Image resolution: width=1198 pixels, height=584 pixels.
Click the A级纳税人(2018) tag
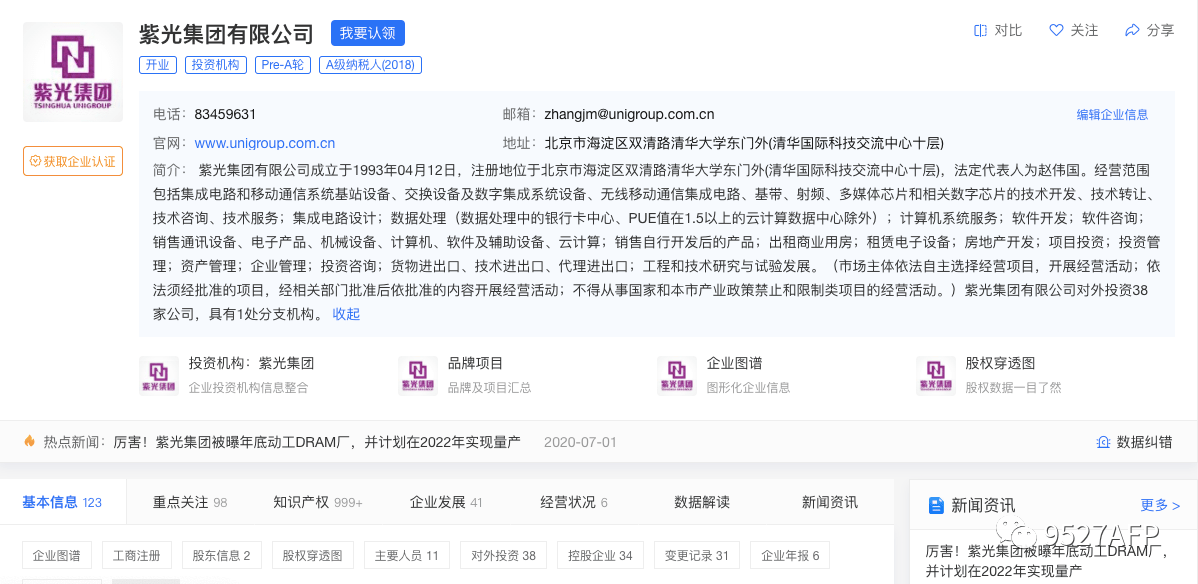tap(371, 65)
